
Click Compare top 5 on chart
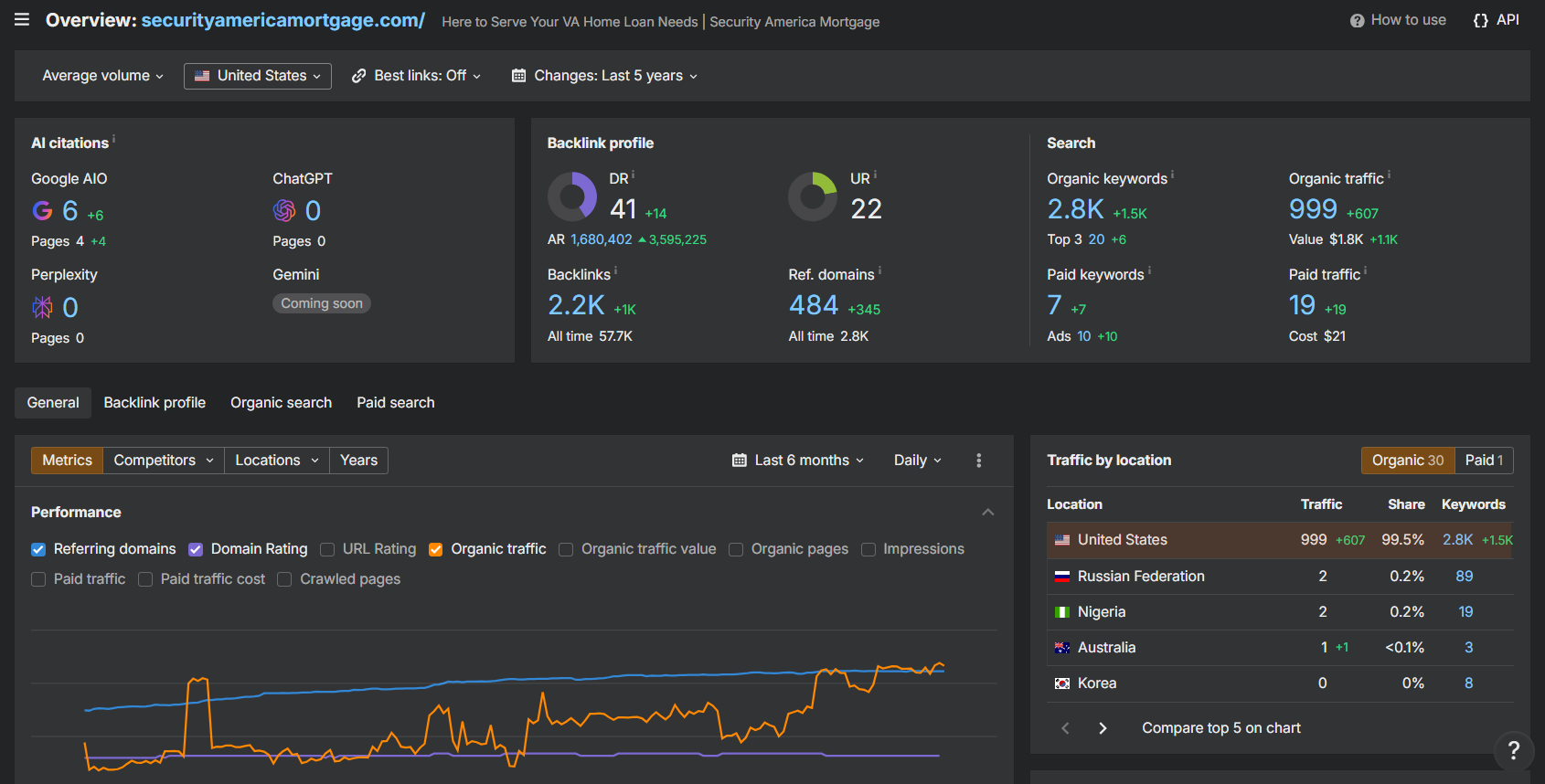tap(1220, 728)
